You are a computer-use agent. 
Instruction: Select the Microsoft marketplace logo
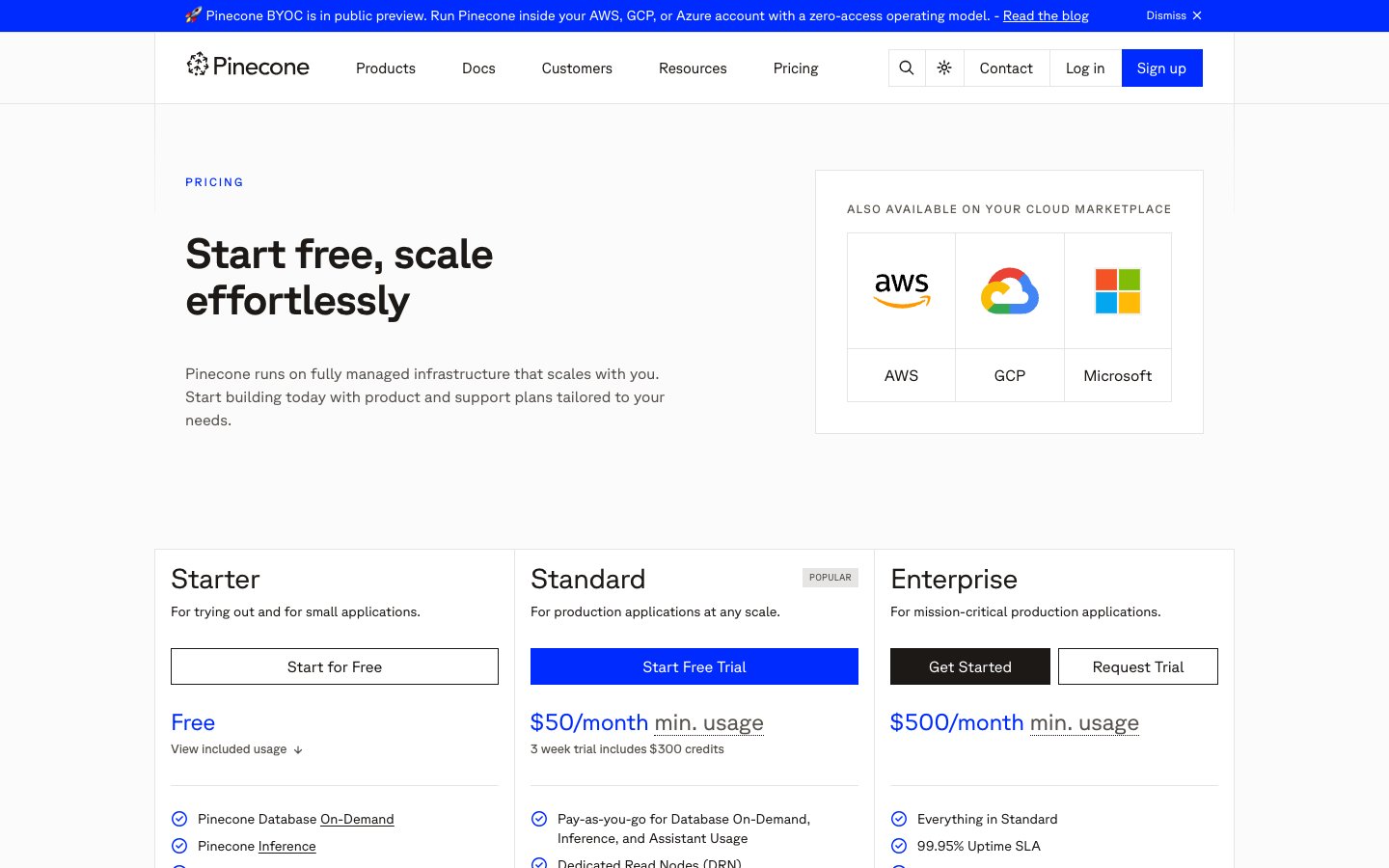pyautogui.click(x=1117, y=289)
